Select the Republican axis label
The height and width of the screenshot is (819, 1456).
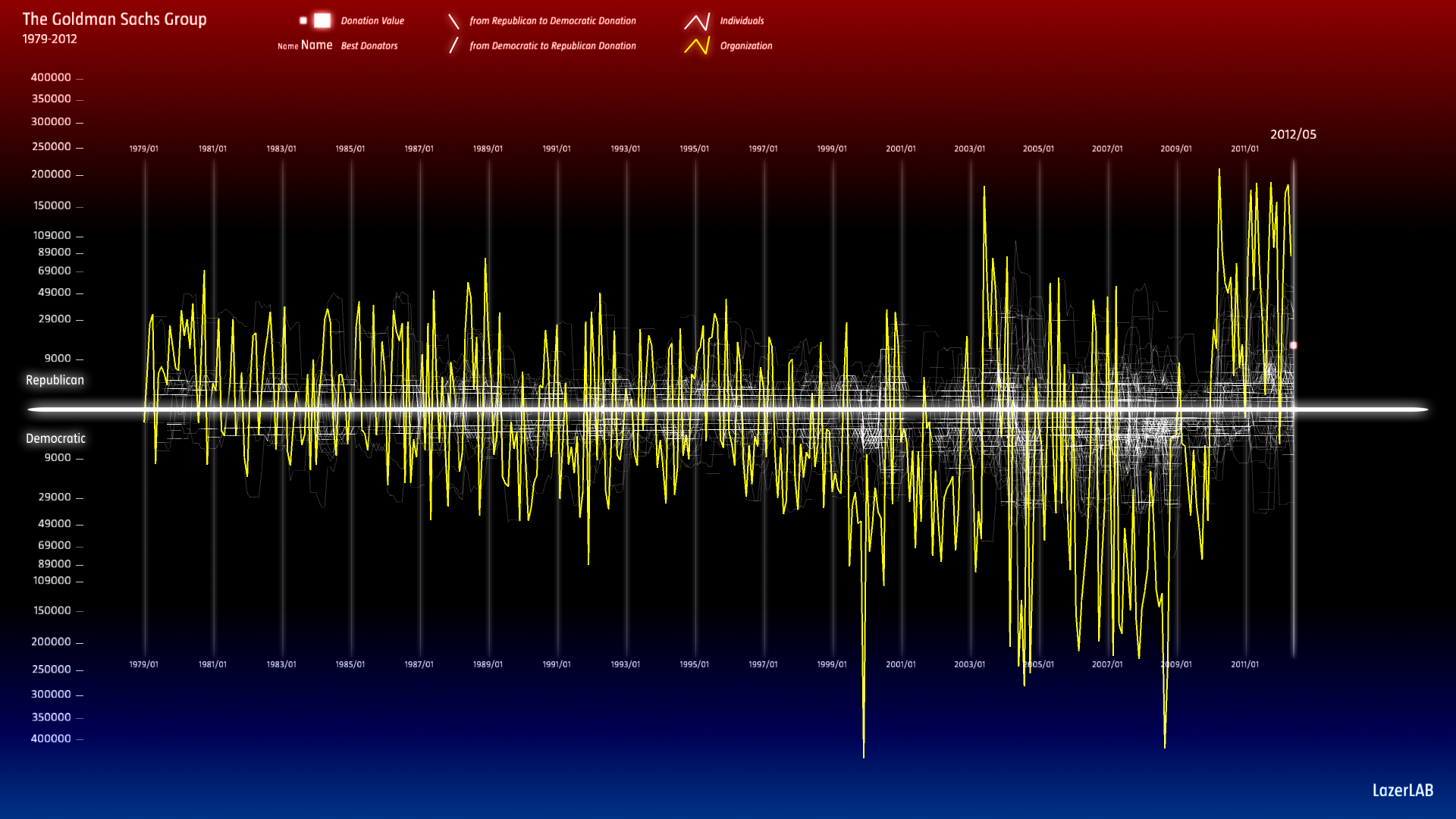point(55,380)
